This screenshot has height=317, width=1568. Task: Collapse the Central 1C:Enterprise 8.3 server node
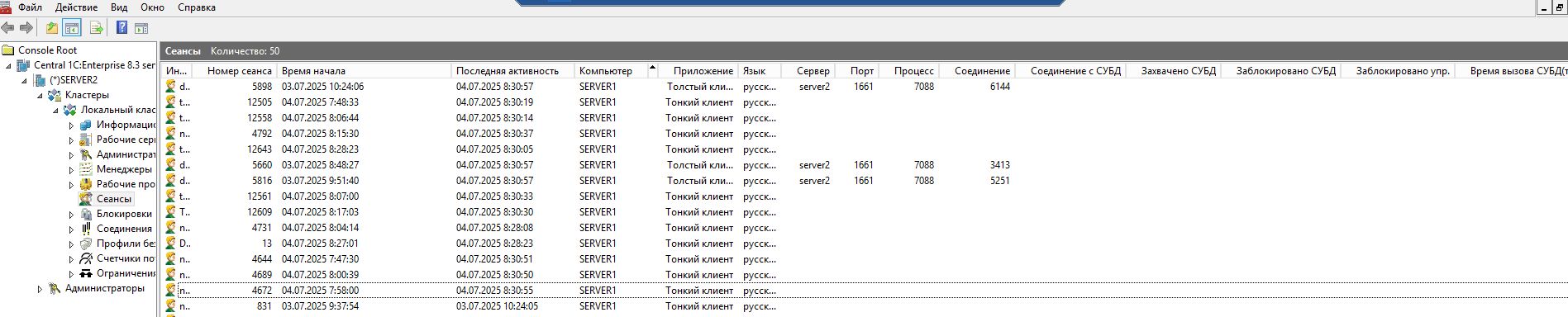coord(9,65)
